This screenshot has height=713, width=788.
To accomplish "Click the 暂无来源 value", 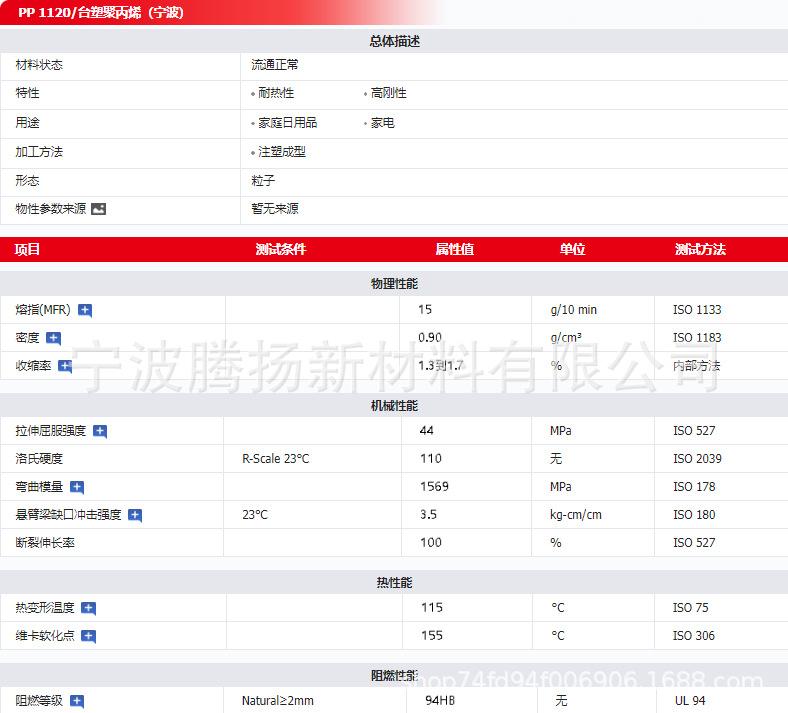I will [x=275, y=209].
